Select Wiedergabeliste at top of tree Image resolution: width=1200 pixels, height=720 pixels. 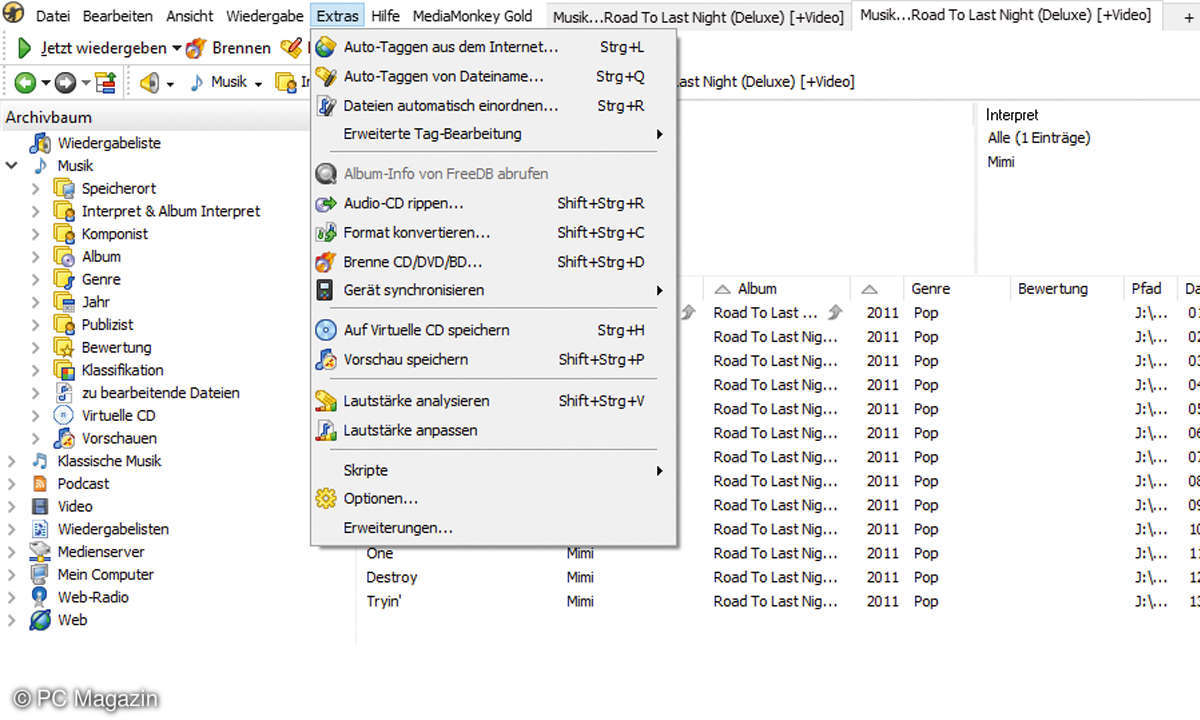(109, 143)
